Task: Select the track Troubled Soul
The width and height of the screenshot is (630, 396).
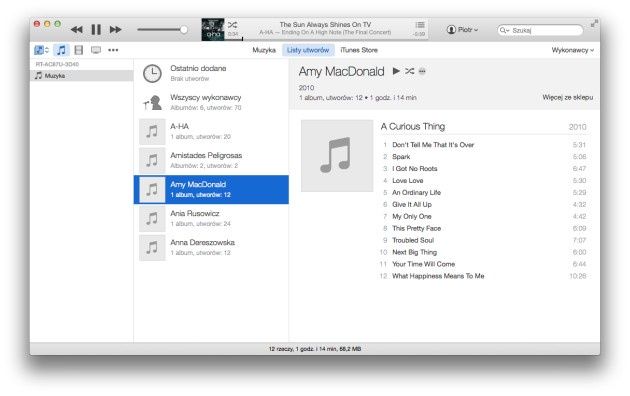Action: pos(484,240)
